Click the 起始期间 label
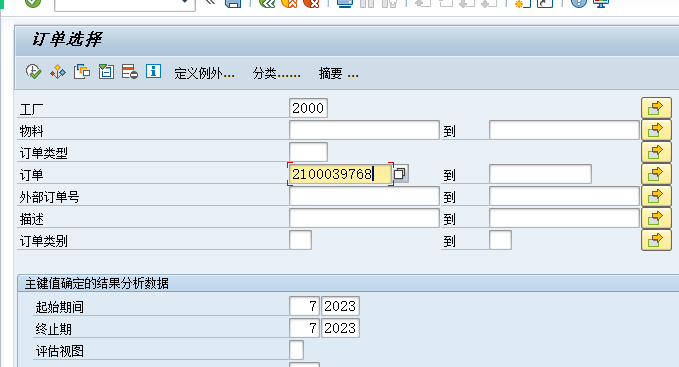 point(60,307)
